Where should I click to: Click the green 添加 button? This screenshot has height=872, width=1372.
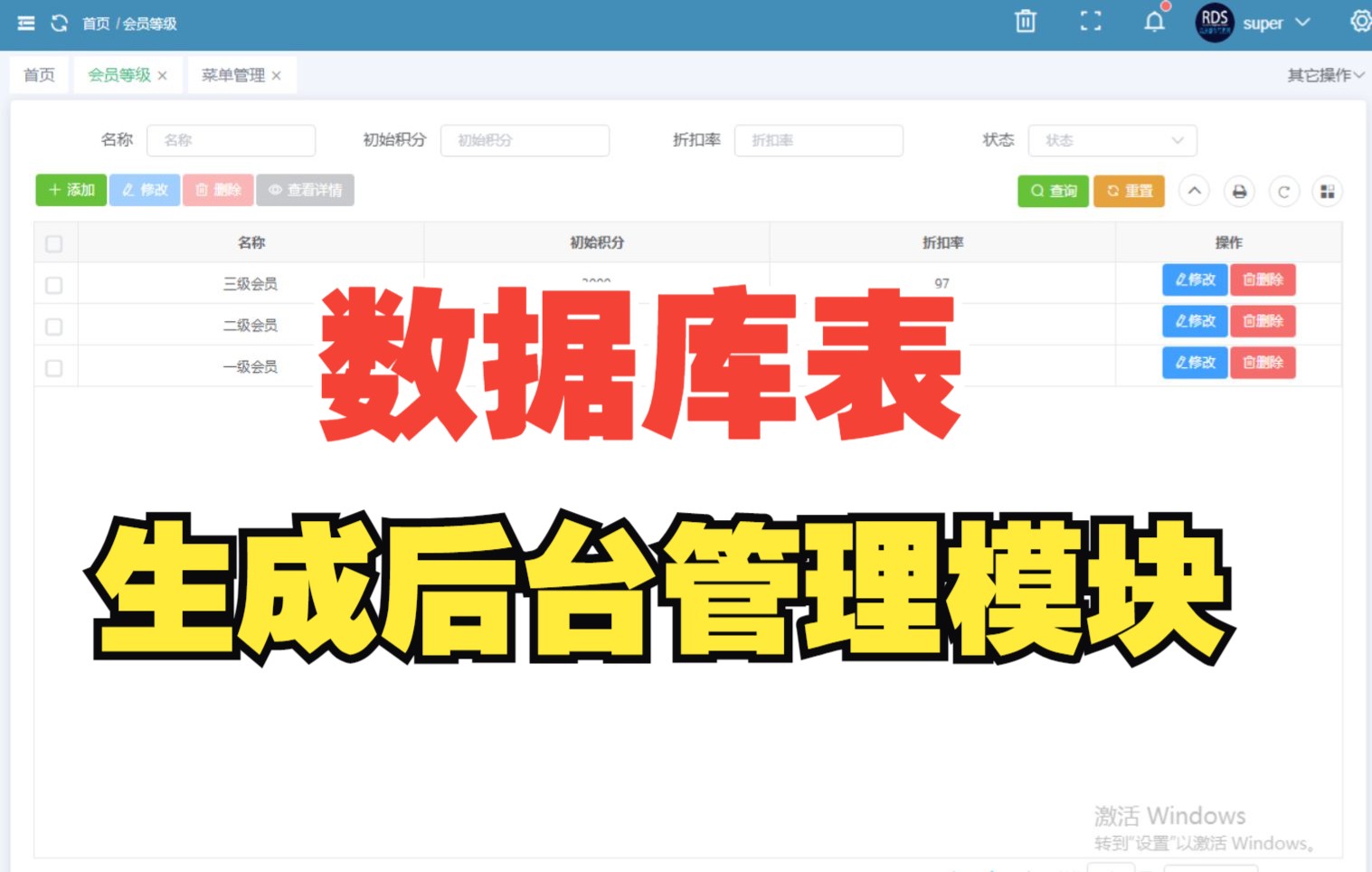point(71,190)
